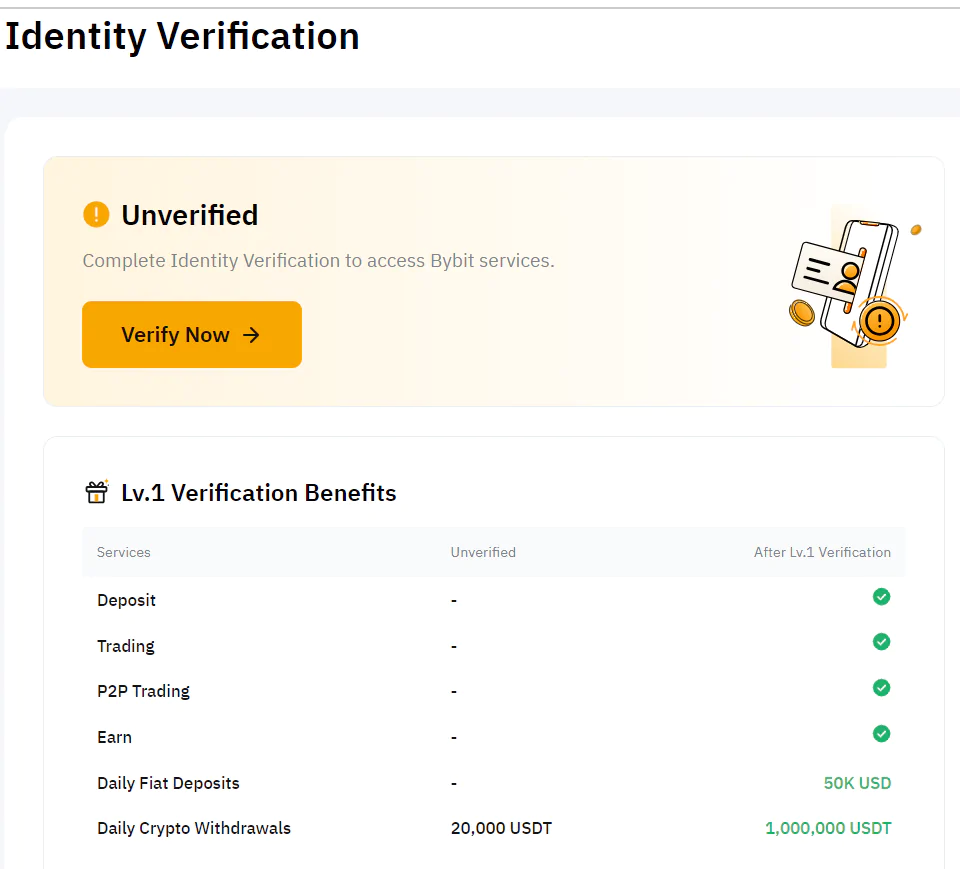Click the Complete Identity Verification description text
This screenshot has width=960, height=869.
318,261
